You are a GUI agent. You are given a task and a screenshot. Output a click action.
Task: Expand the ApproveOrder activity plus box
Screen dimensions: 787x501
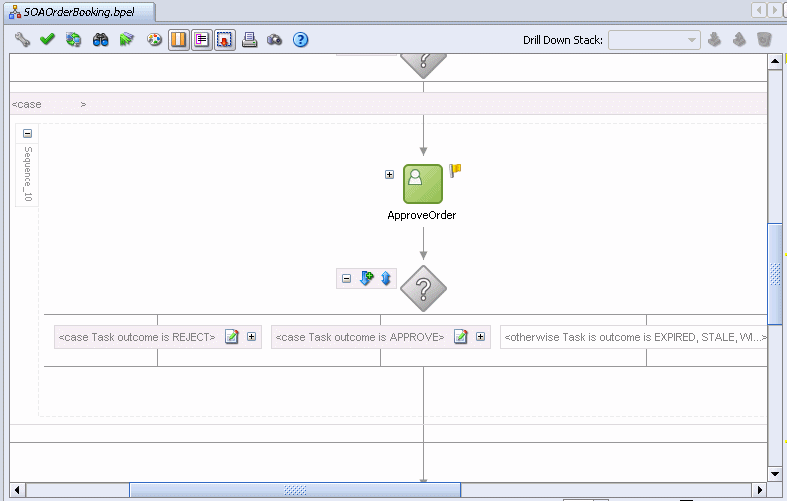click(389, 175)
